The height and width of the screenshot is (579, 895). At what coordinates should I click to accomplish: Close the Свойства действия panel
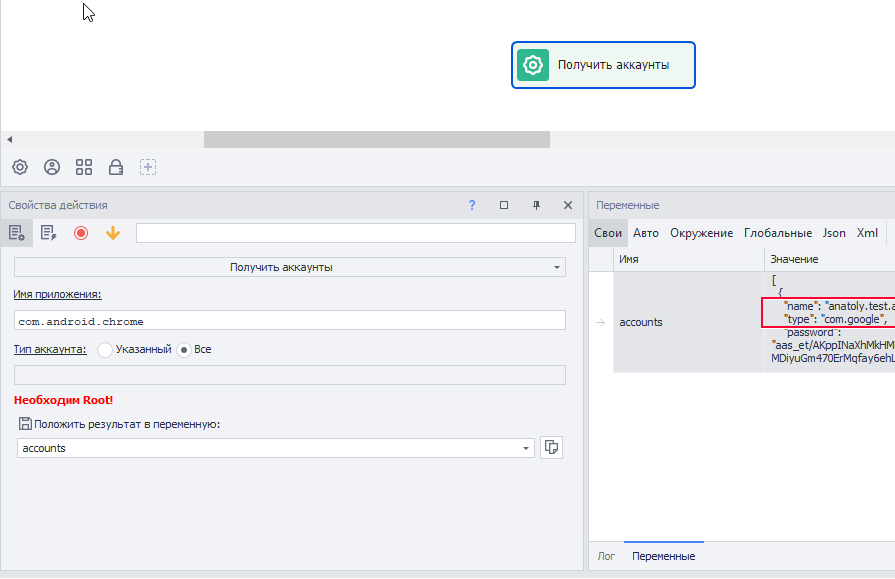pos(568,205)
